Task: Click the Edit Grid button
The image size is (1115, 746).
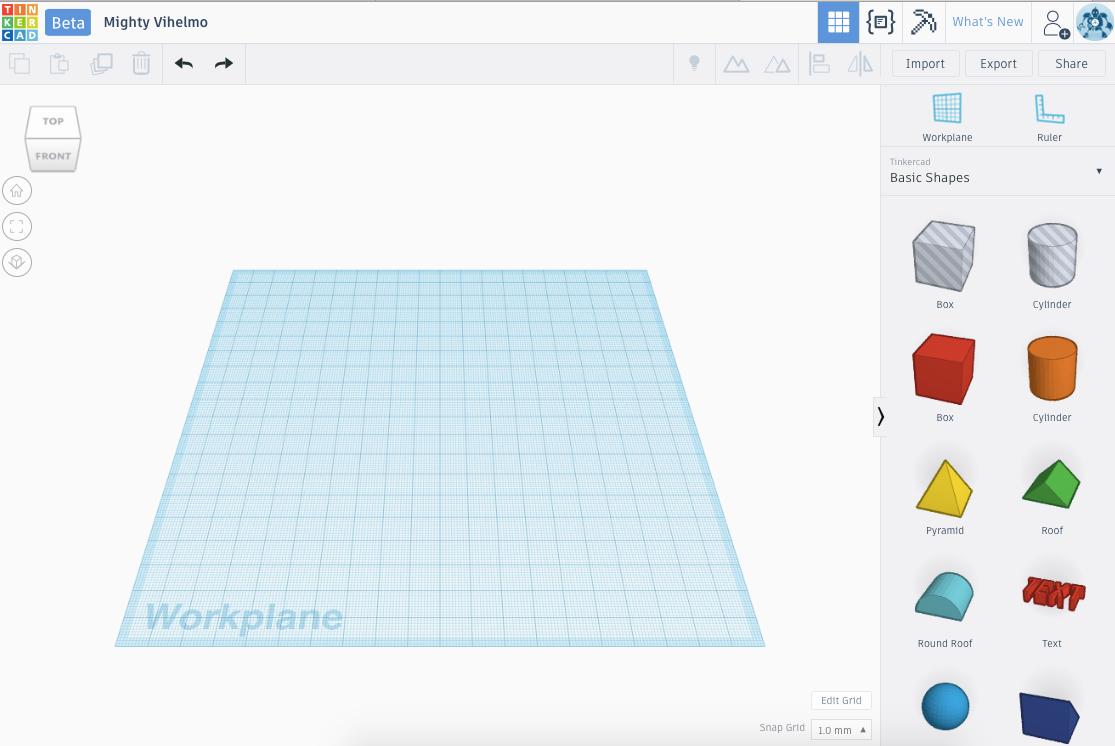Action: [840, 700]
